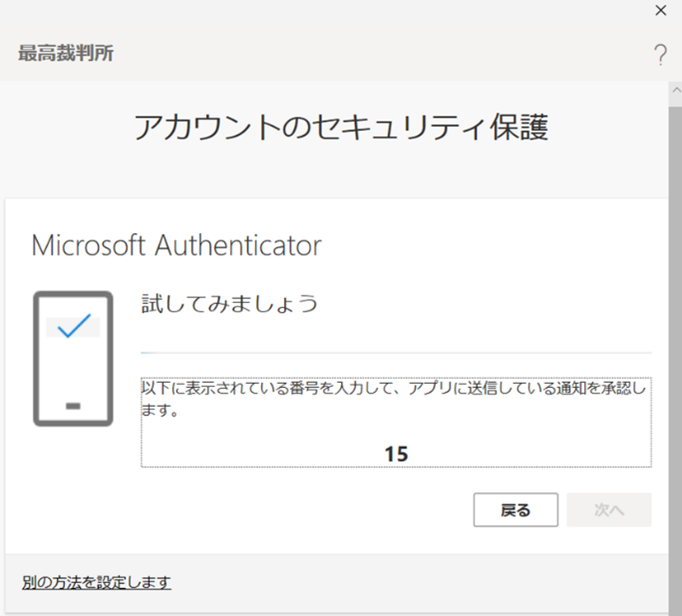Click the phone's home button graphic
Viewport: 682px width, 616px height.
point(73,406)
